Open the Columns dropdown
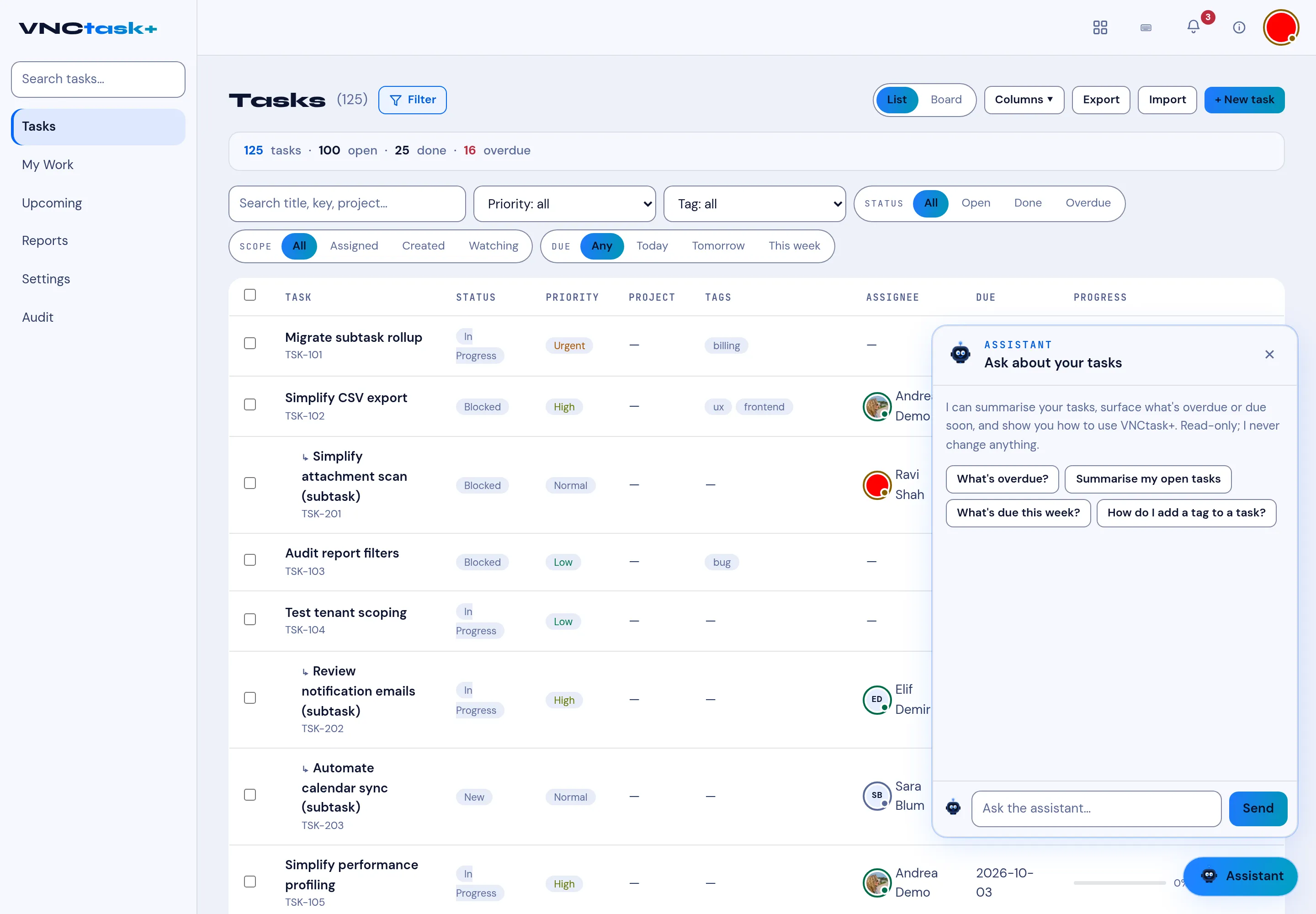 [x=1024, y=100]
